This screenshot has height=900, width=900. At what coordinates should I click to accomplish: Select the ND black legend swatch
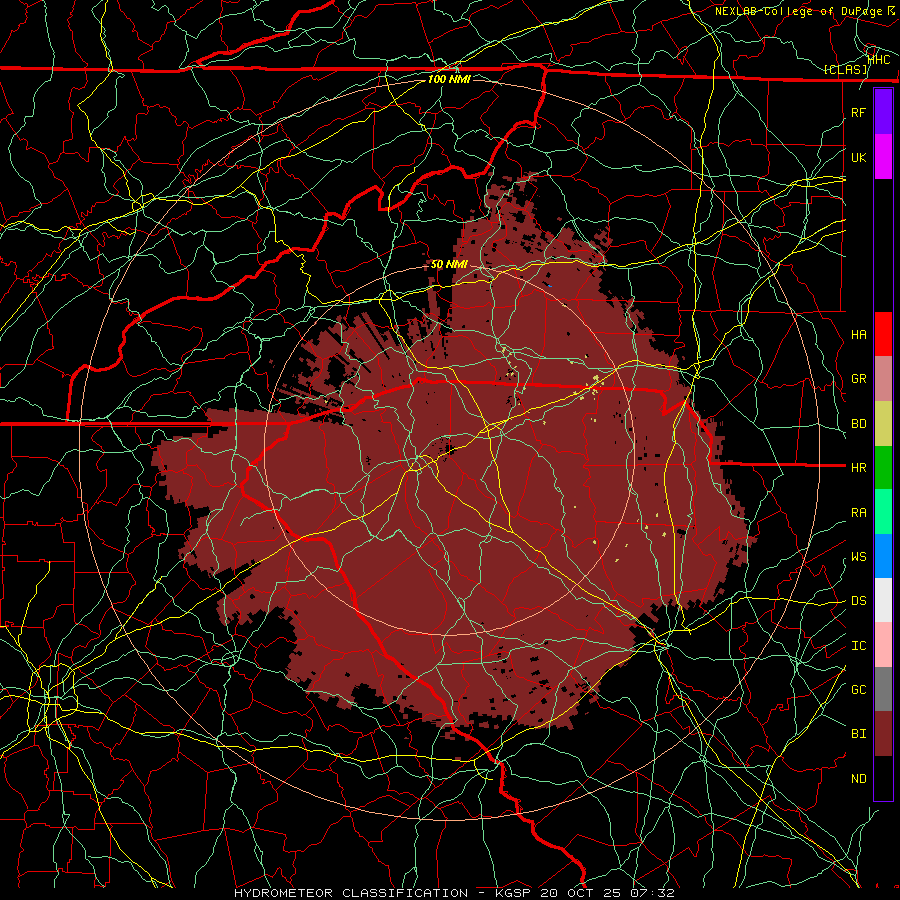[x=883, y=778]
